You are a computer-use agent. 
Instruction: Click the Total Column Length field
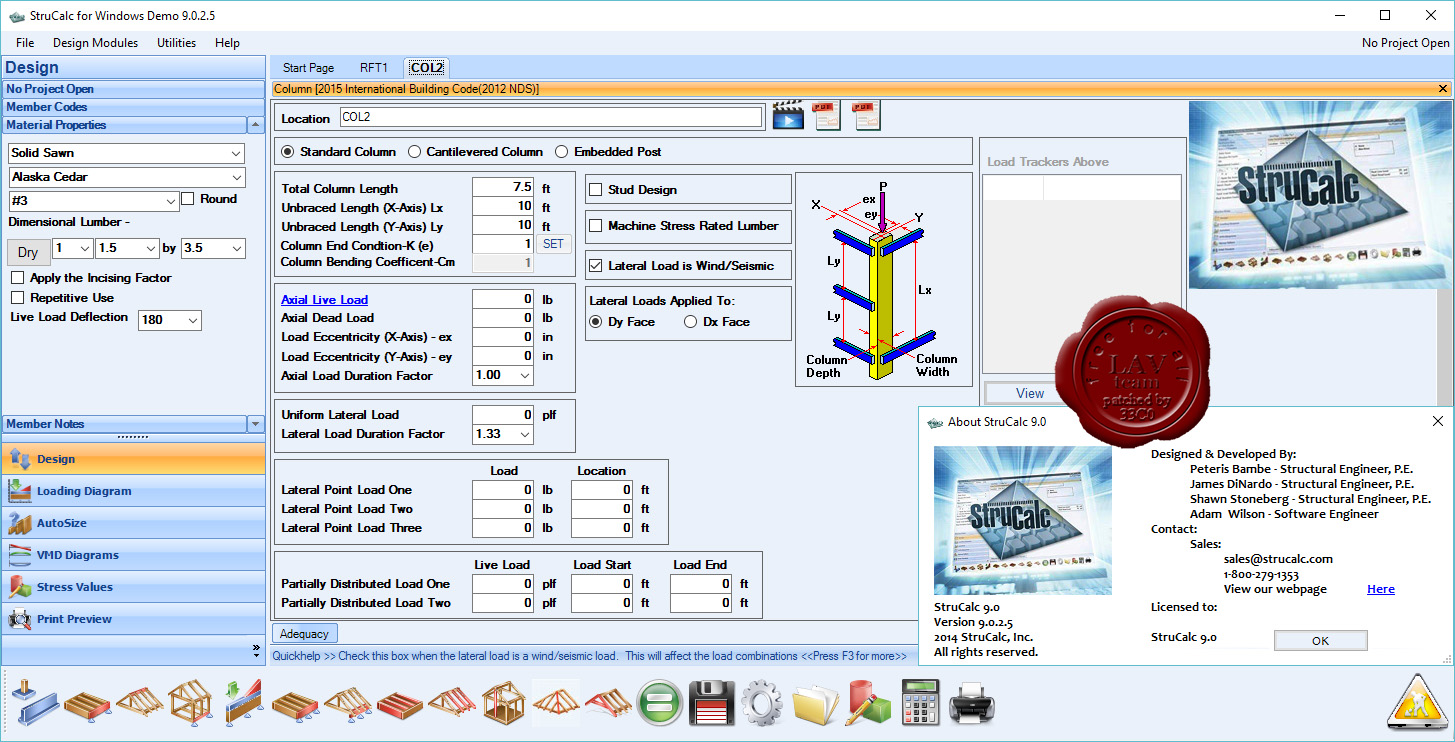point(504,188)
